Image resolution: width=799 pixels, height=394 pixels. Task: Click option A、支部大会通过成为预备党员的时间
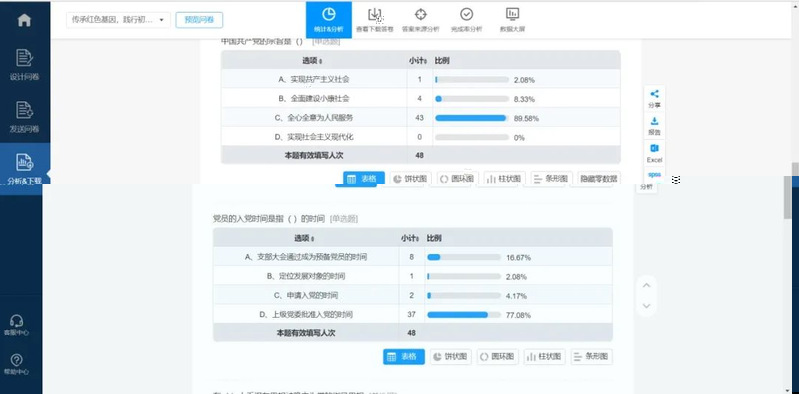[306, 257]
